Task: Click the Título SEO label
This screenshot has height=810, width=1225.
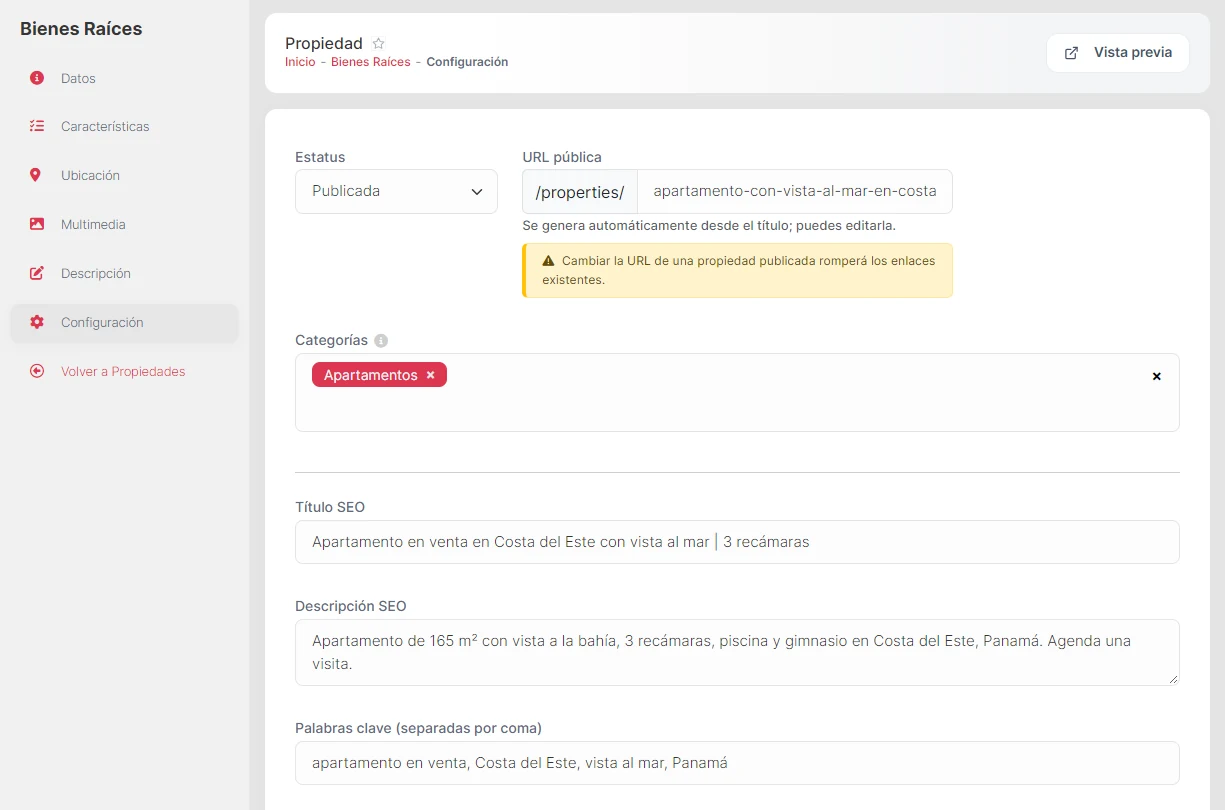Action: [x=330, y=507]
